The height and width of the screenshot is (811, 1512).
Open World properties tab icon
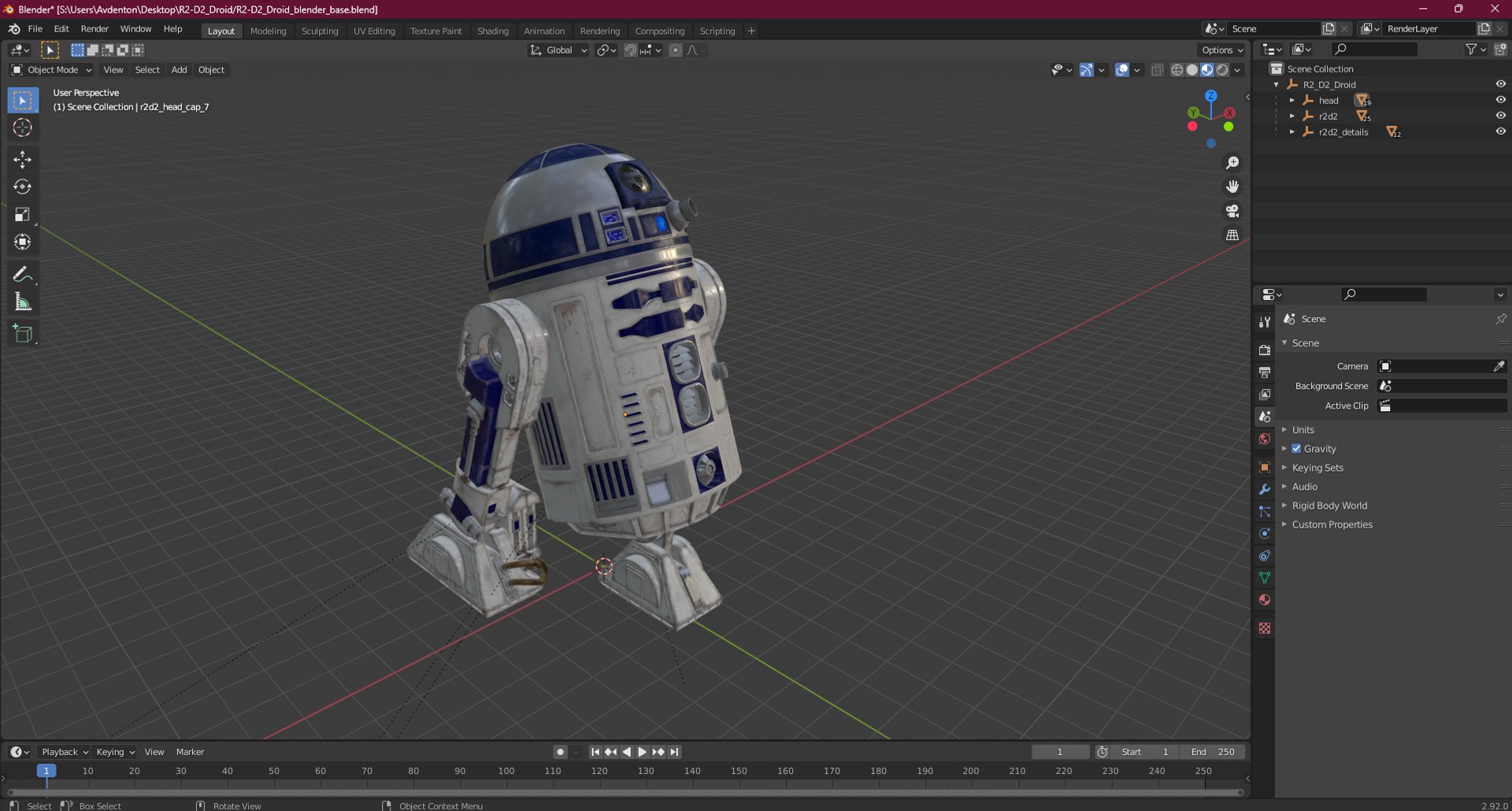(x=1265, y=439)
